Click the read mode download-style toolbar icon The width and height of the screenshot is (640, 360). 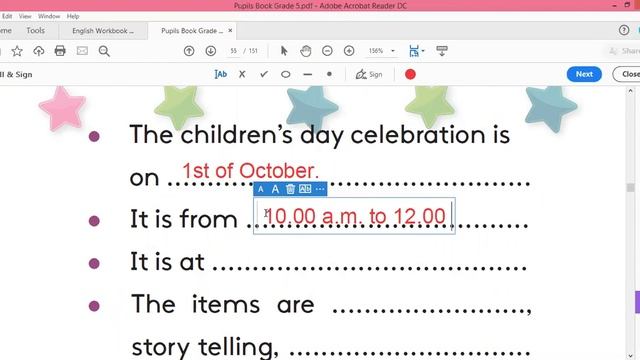tap(442, 51)
